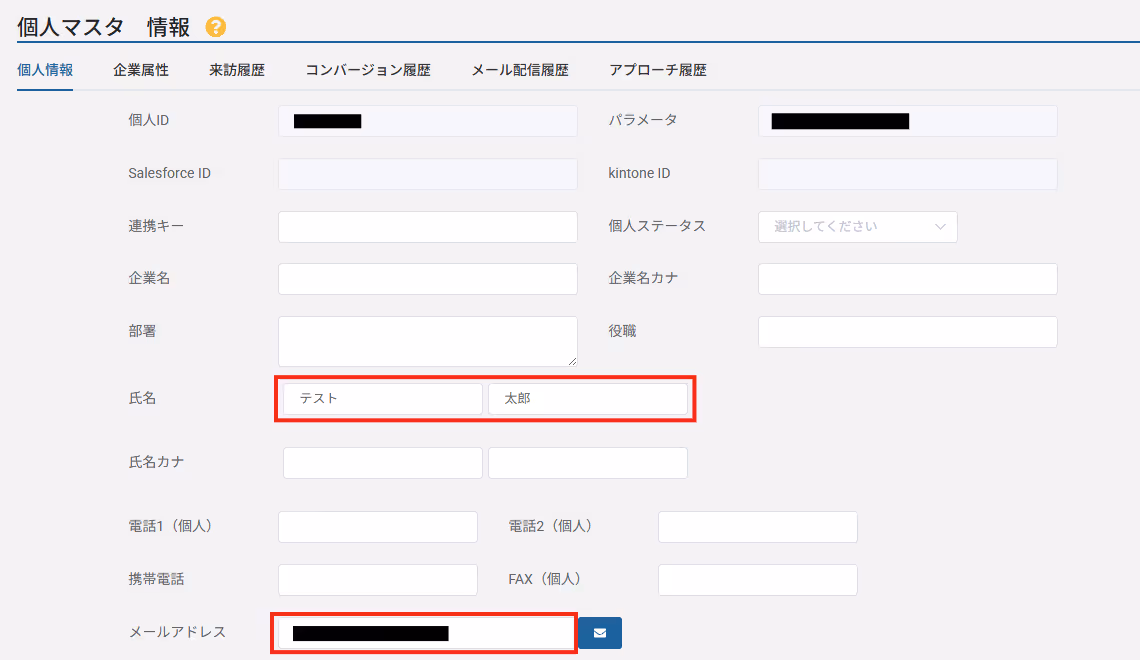Click the first 氏名カナ input box
This screenshot has height=660, width=1140.
click(382, 463)
